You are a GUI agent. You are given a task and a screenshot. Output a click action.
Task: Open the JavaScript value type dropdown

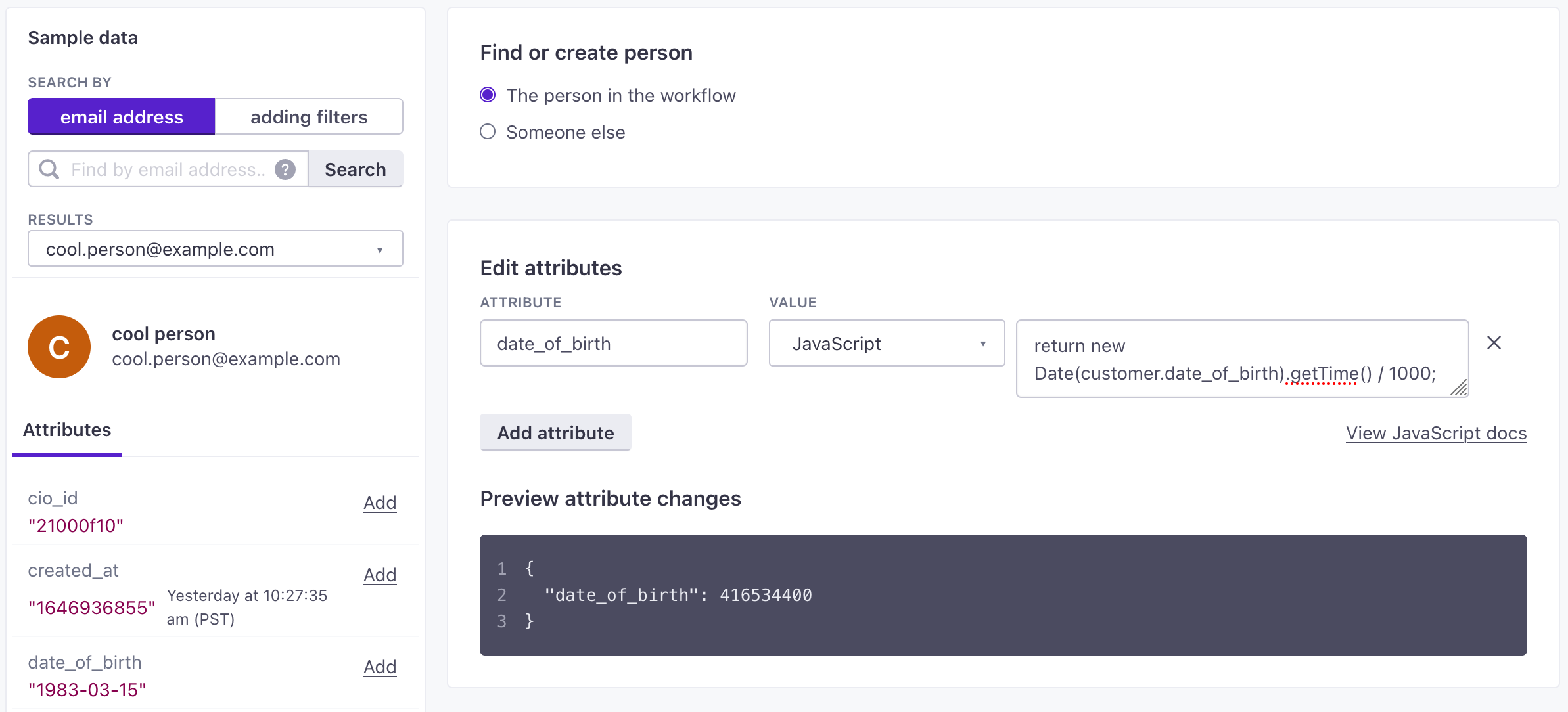click(887, 343)
